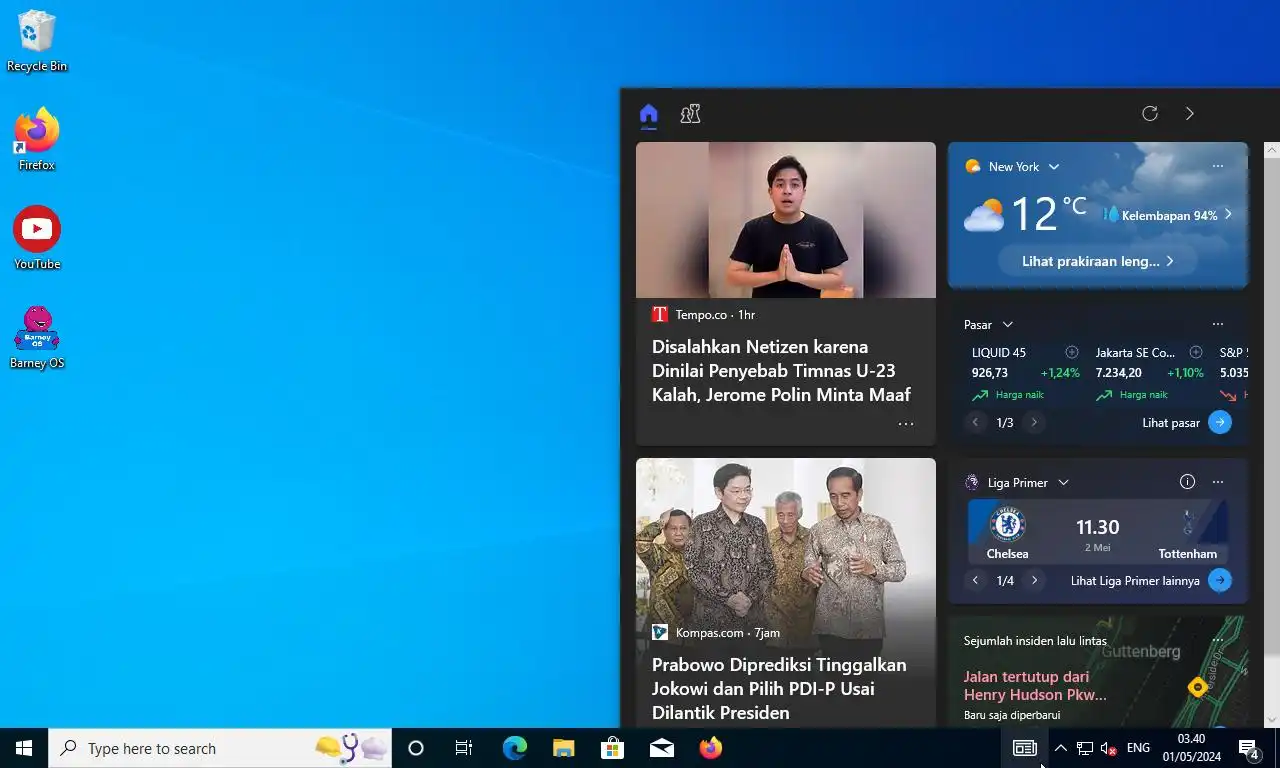Open Kelembapan 94% details
The height and width of the screenshot is (768, 1280).
(x=1168, y=215)
